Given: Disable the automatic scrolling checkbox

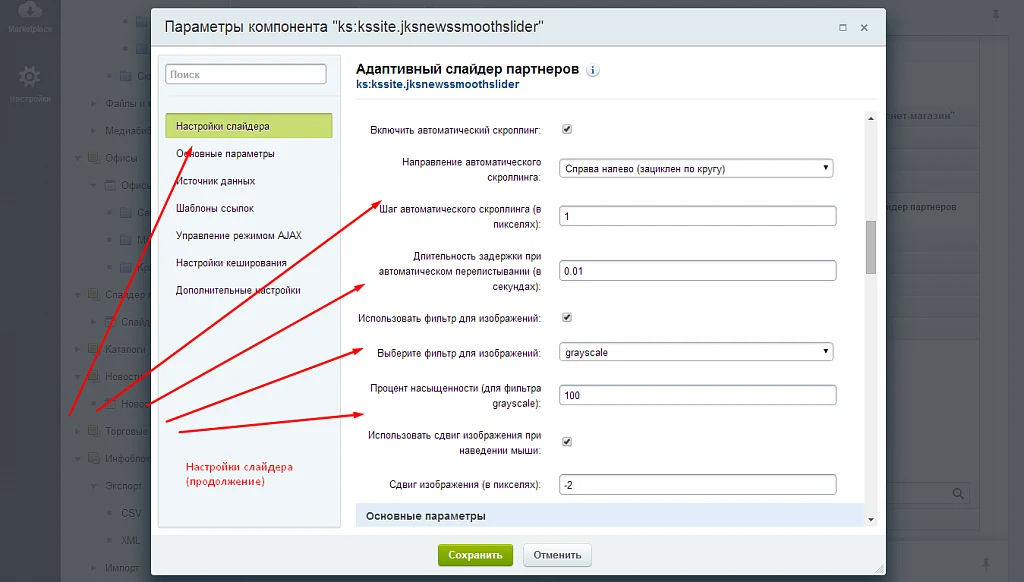Looking at the screenshot, I should pyautogui.click(x=567, y=129).
